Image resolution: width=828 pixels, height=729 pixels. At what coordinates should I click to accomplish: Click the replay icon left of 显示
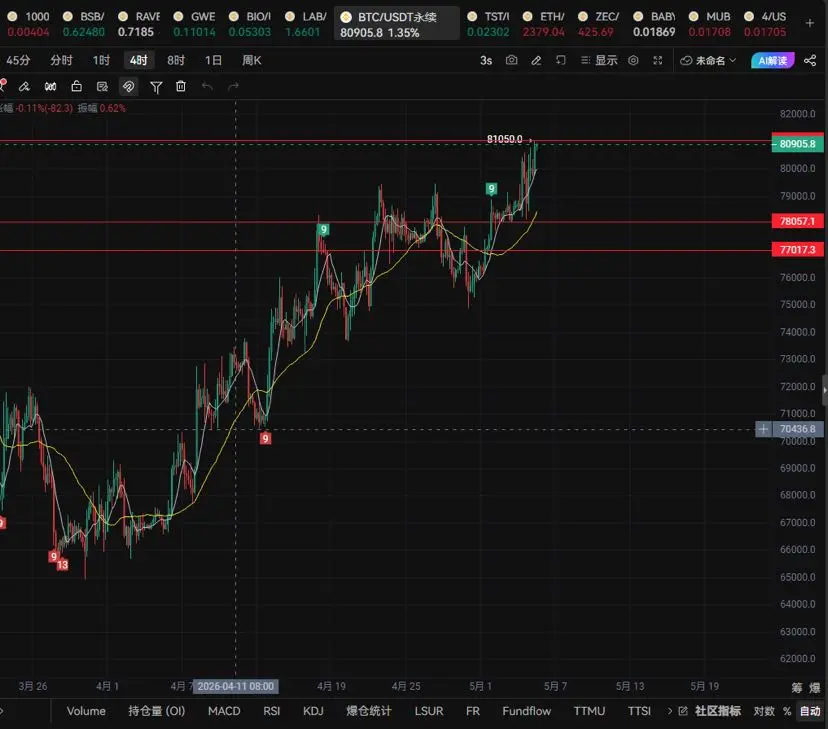click(561, 60)
